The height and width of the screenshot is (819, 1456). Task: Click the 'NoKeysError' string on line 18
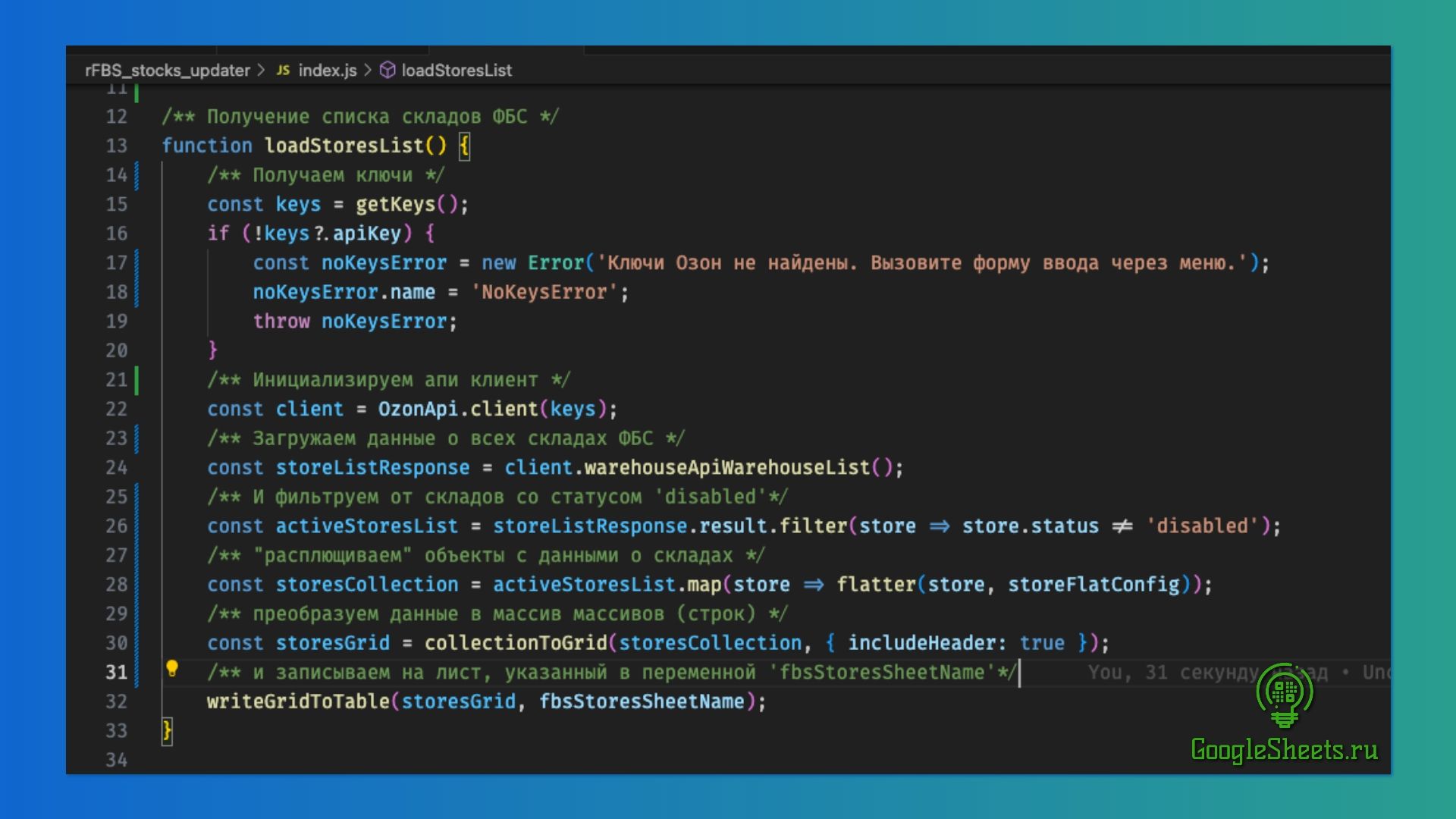(x=544, y=293)
